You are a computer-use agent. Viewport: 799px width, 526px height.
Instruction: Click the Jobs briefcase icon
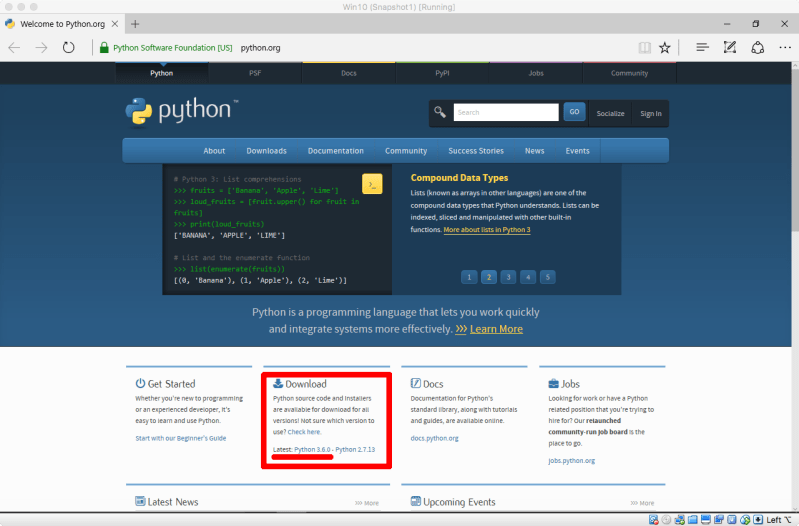point(553,383)
